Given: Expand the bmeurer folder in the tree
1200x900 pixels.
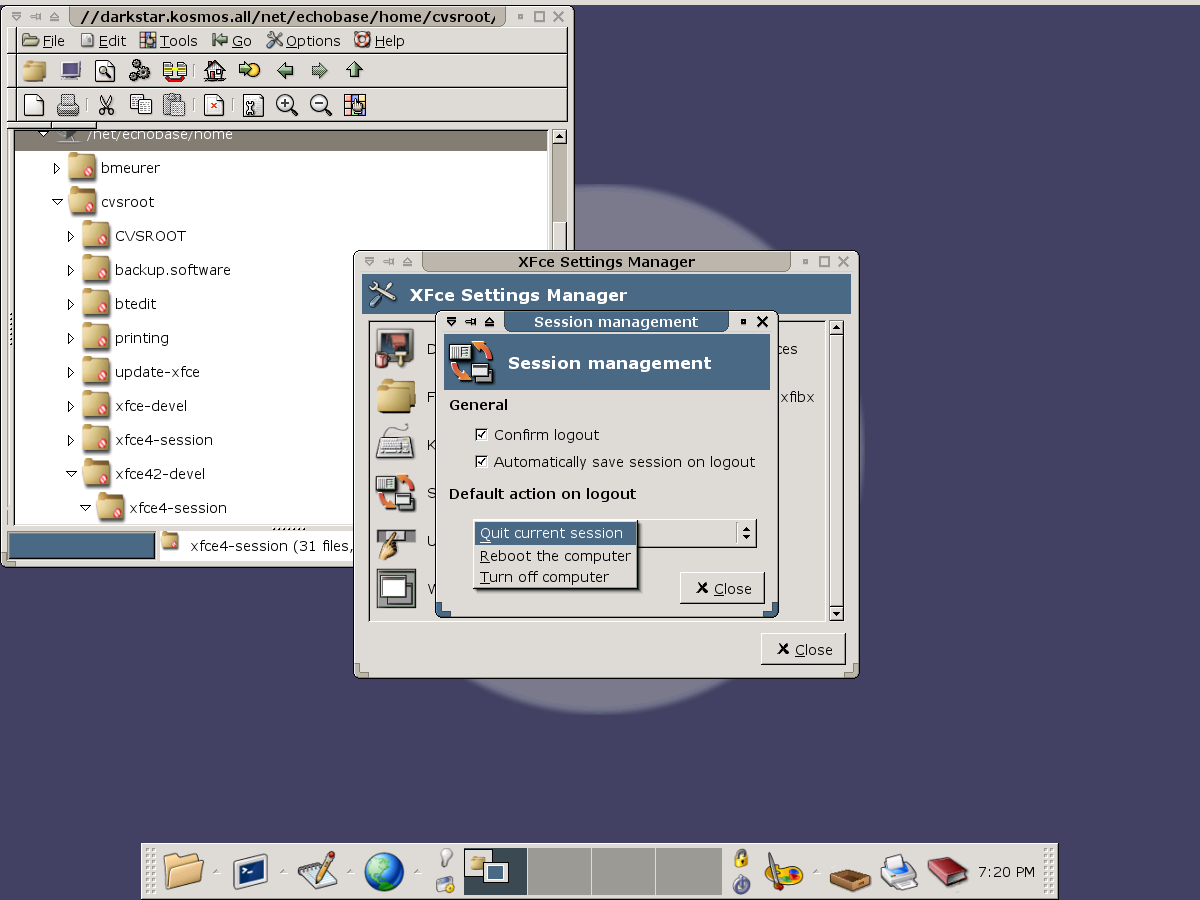Looking at the screenshot, I should point(57,168).
